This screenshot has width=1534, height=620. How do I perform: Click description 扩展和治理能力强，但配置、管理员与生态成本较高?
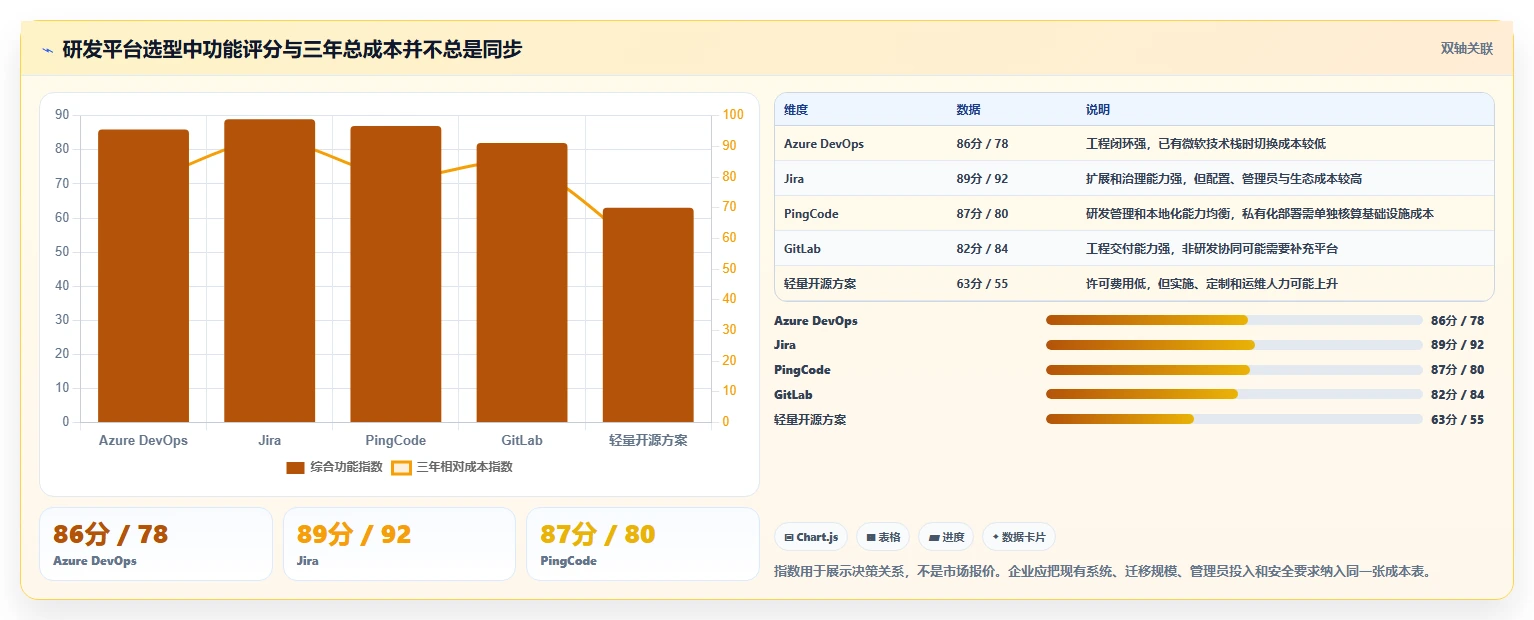point(1224,179)
